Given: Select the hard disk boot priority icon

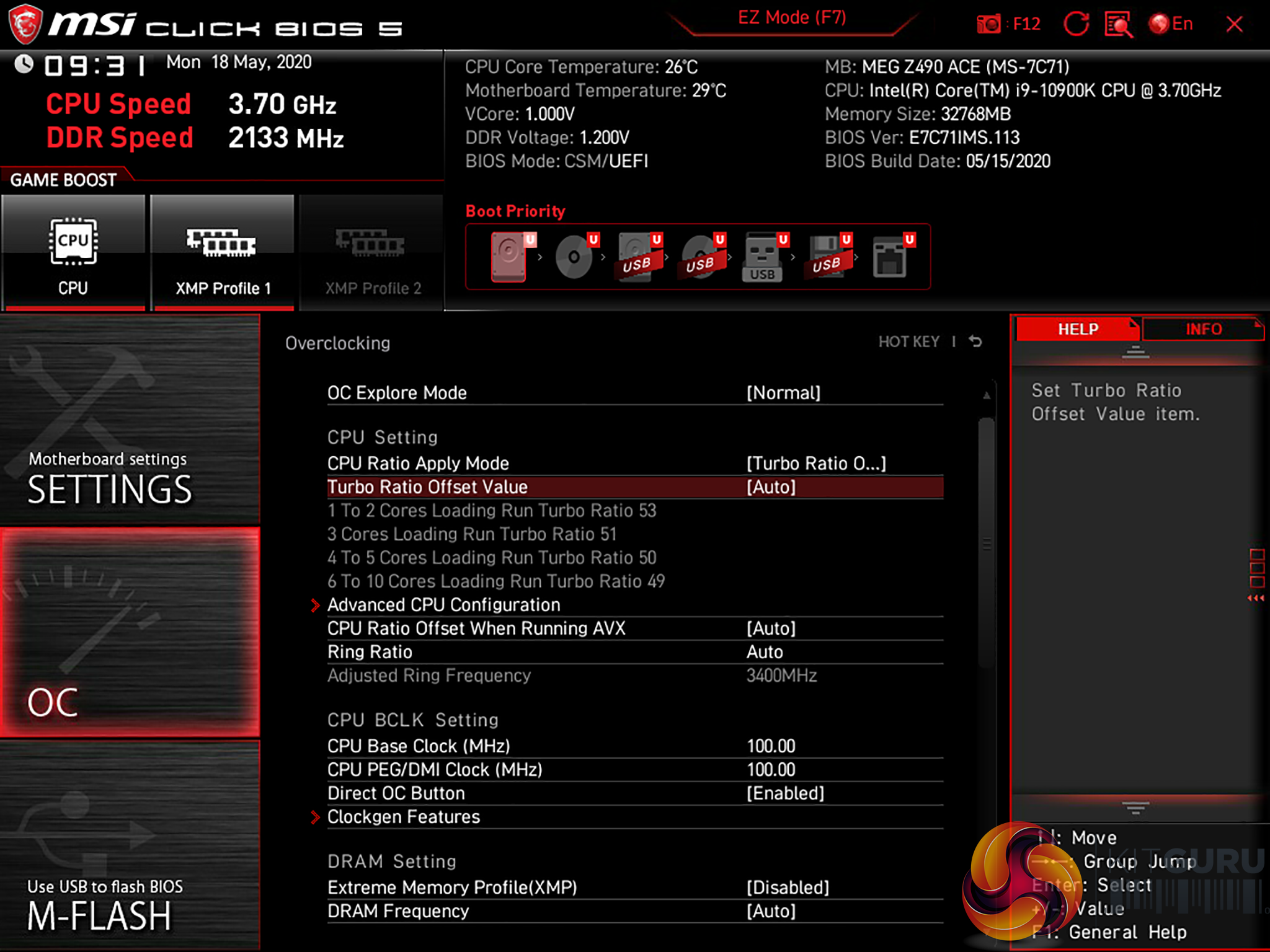Looking at the screenshot, I should pos(510,257).
